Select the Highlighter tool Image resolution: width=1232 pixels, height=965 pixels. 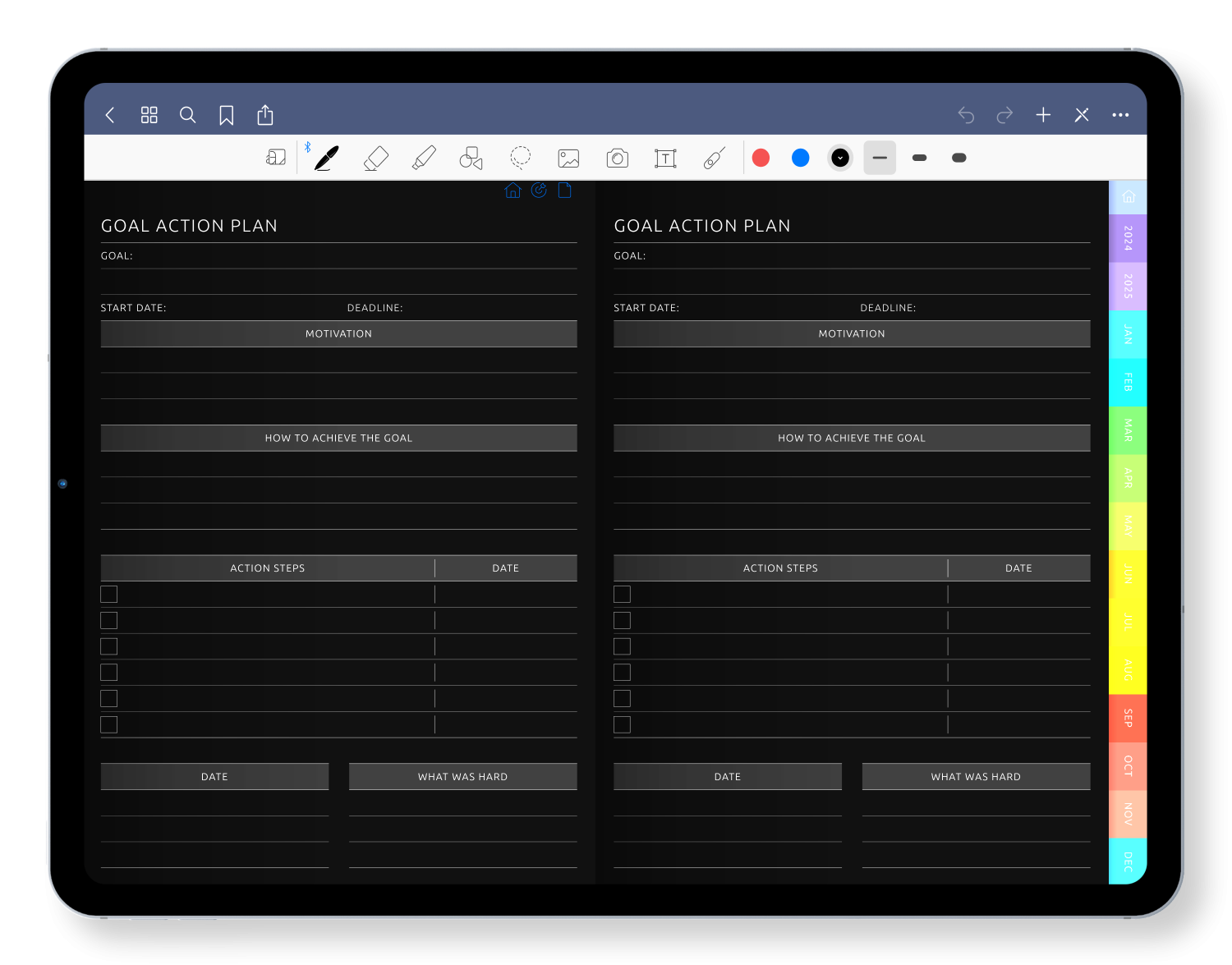point(424,158)
